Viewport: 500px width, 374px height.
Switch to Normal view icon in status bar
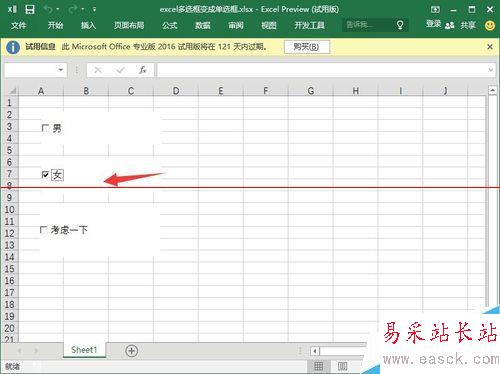pos(319,366)
